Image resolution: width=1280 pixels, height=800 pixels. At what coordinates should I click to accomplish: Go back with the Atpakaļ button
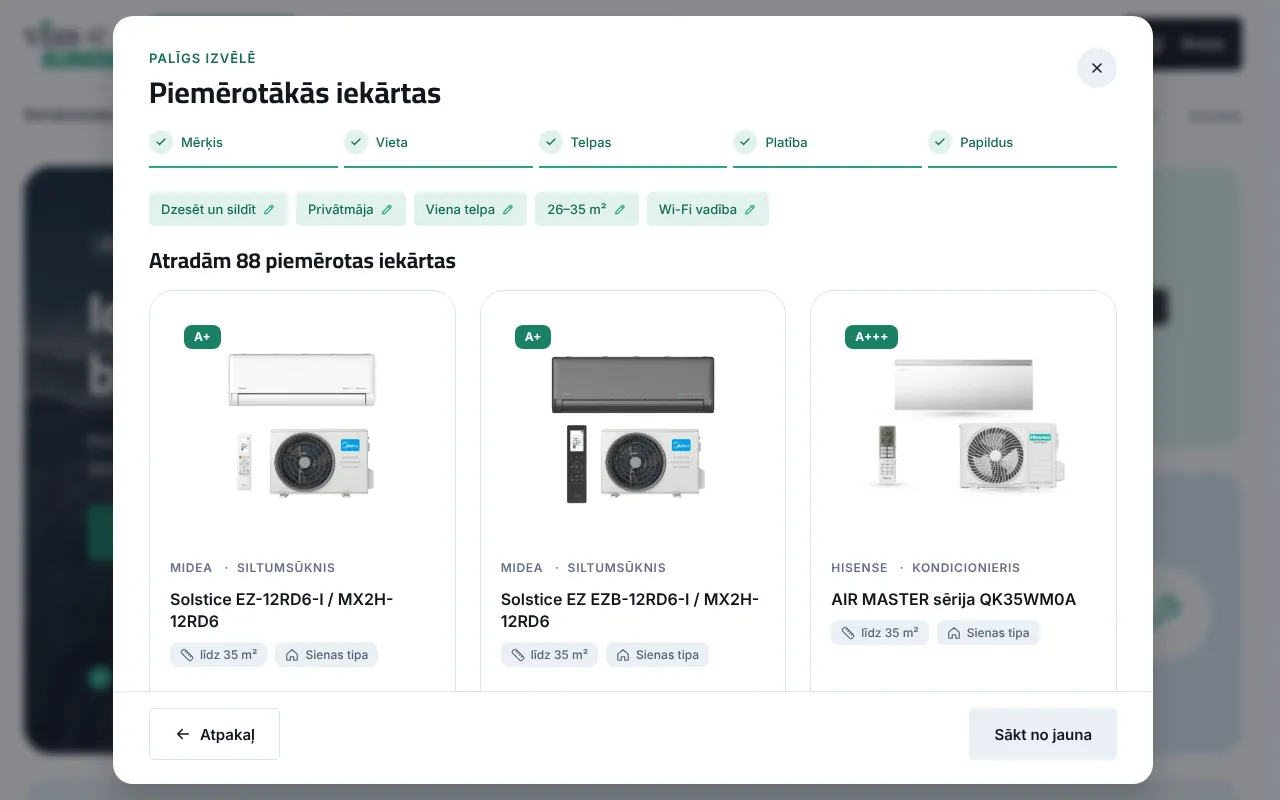tap(214, 734)
